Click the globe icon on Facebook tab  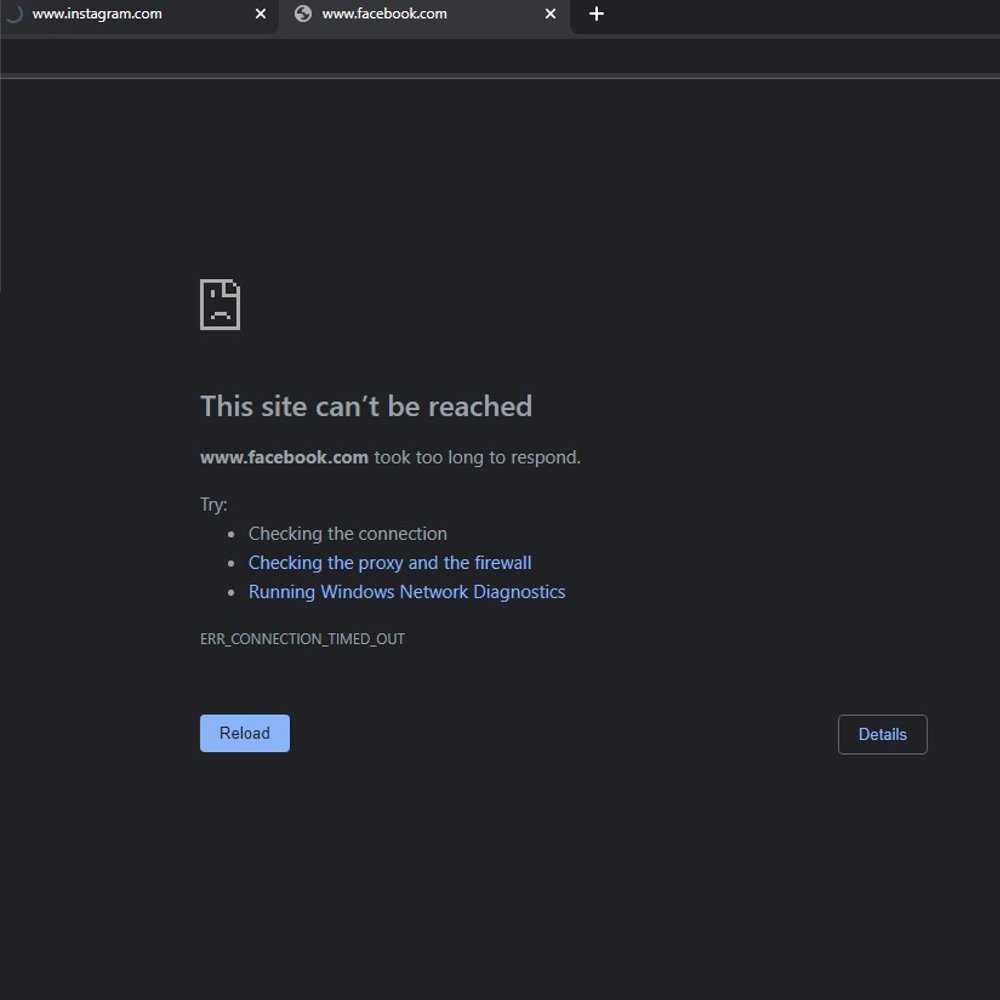303,14
